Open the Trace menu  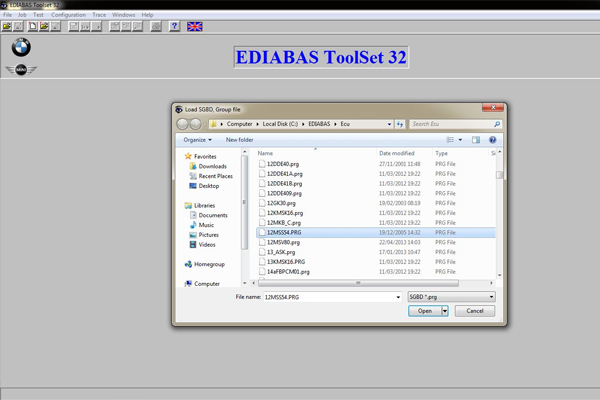(99, 15)
